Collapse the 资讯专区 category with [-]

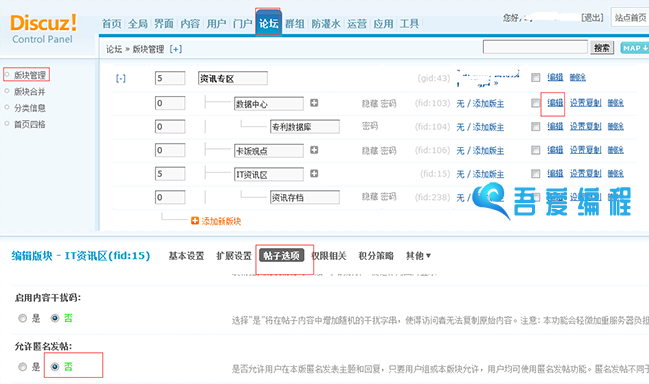[120, 78]
